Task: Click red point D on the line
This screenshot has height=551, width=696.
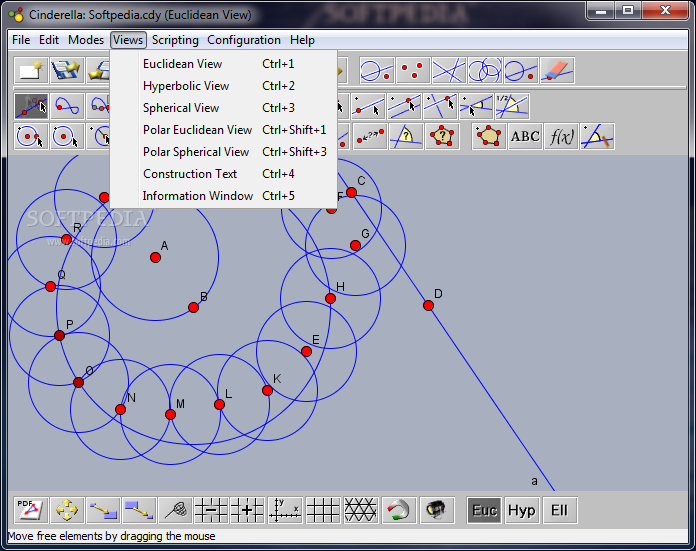Action: pyautogui.click(x=428, y=305)
